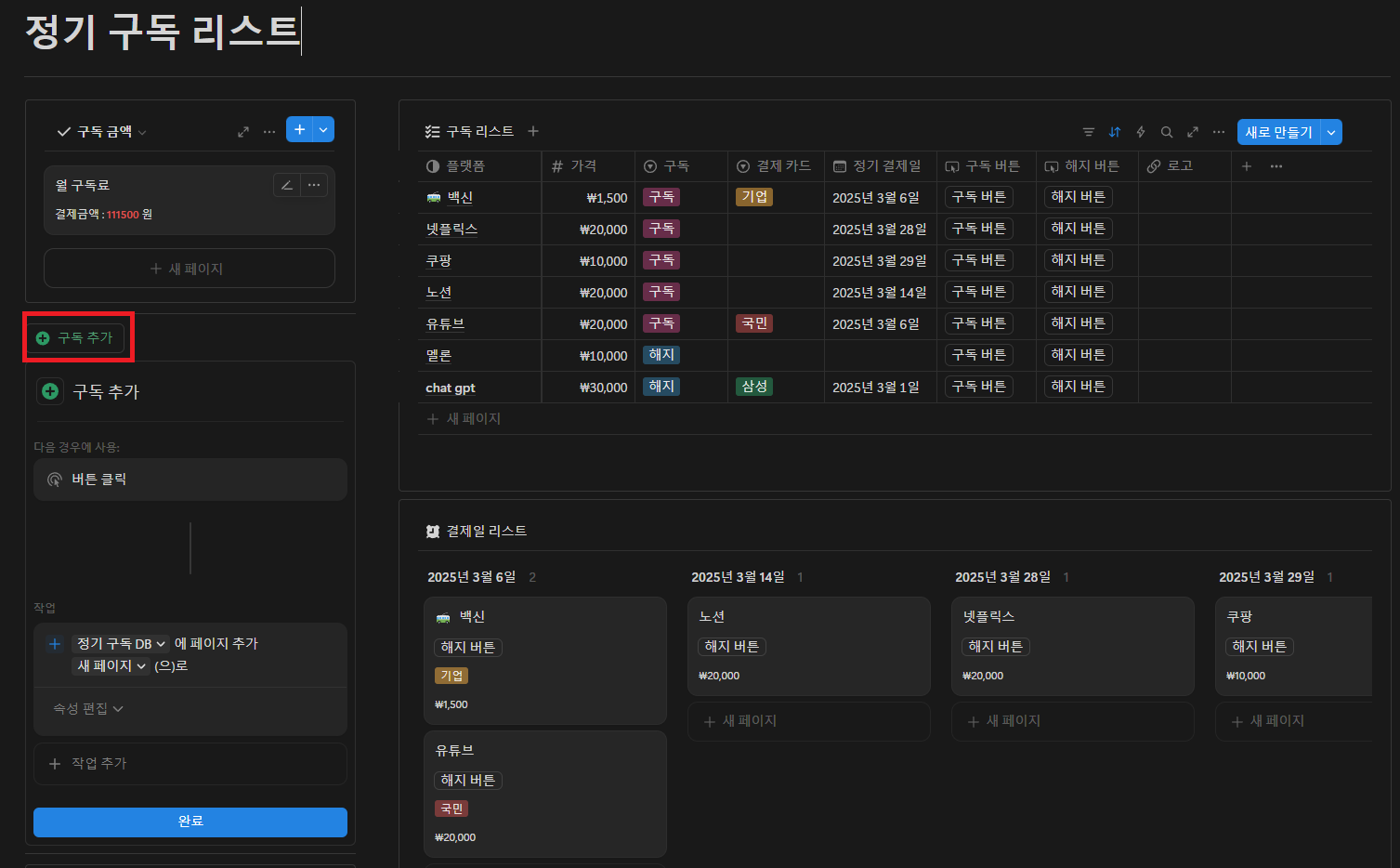Viewport: 1400px width, 868px height.
Task: Click blue 완료 button
Action: tap(190, 822)
